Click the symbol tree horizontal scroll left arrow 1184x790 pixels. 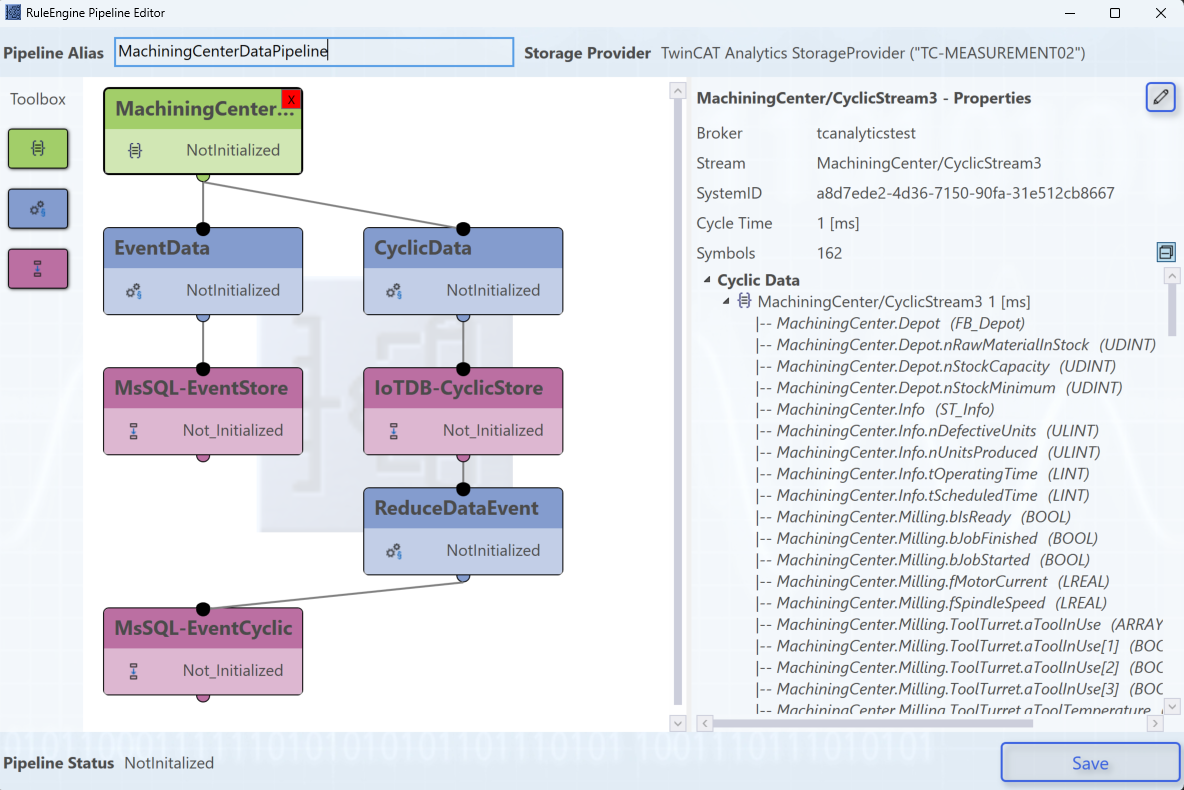[x=705, y=724]
